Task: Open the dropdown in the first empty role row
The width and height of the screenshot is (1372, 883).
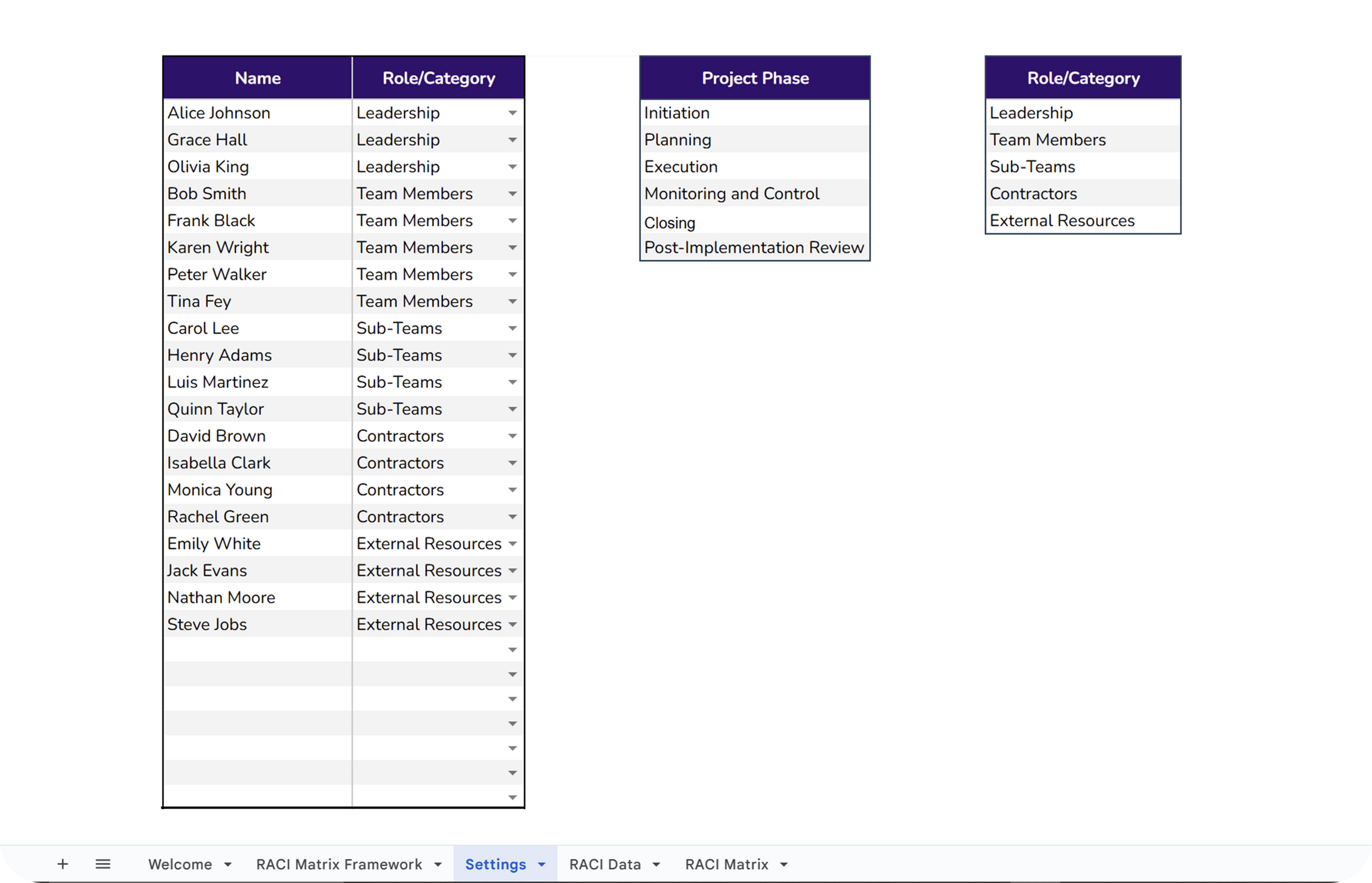Action: click(x=512, y=650)
